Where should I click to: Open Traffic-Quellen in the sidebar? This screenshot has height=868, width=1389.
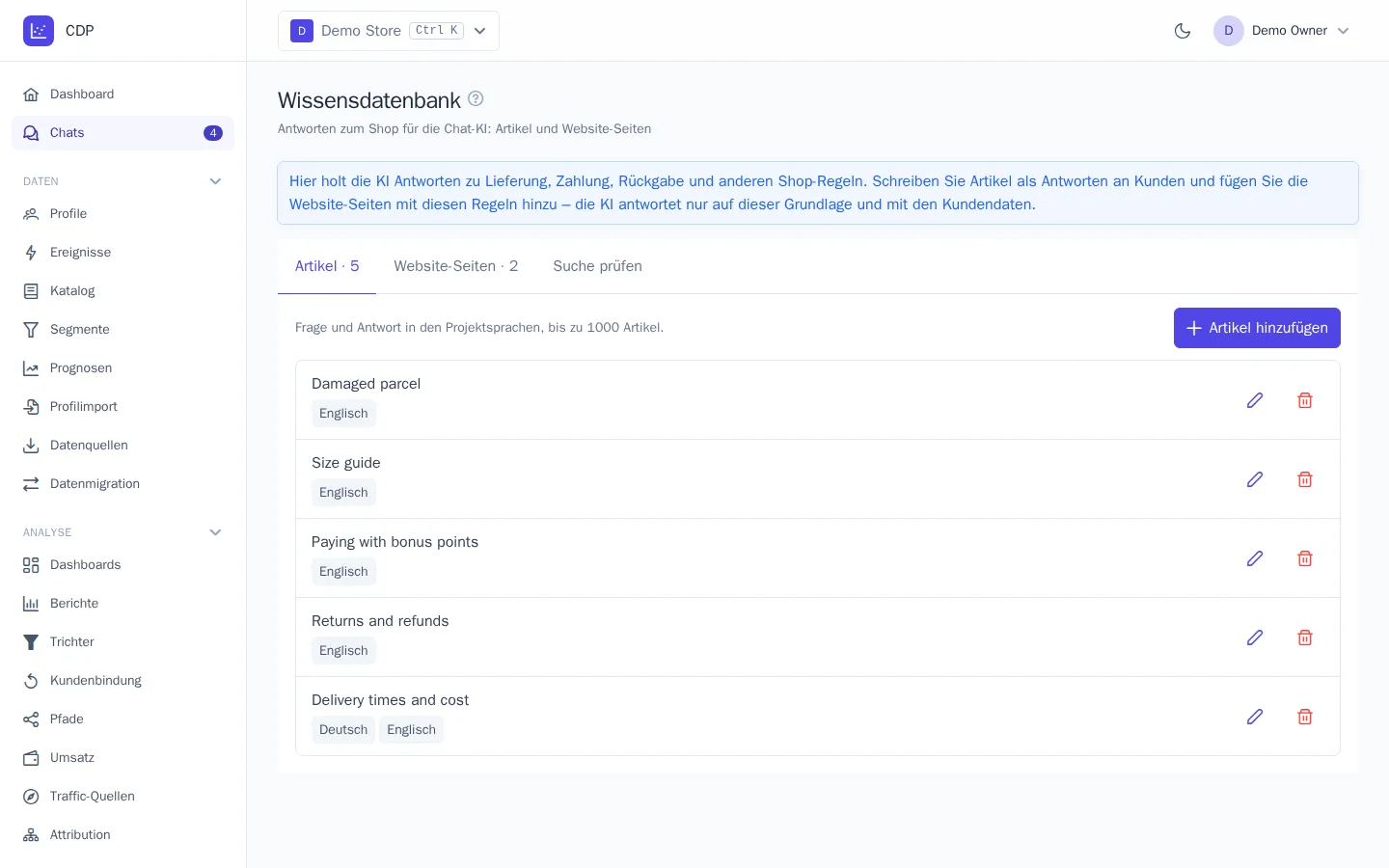point(123,797)
